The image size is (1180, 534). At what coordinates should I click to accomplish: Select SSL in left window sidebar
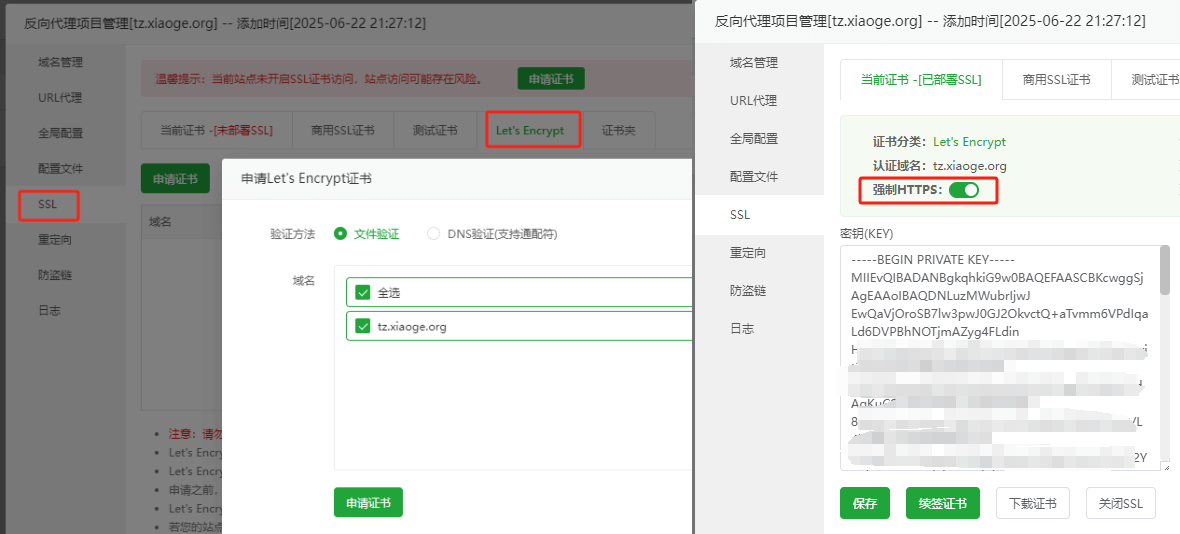click(48, 205)
